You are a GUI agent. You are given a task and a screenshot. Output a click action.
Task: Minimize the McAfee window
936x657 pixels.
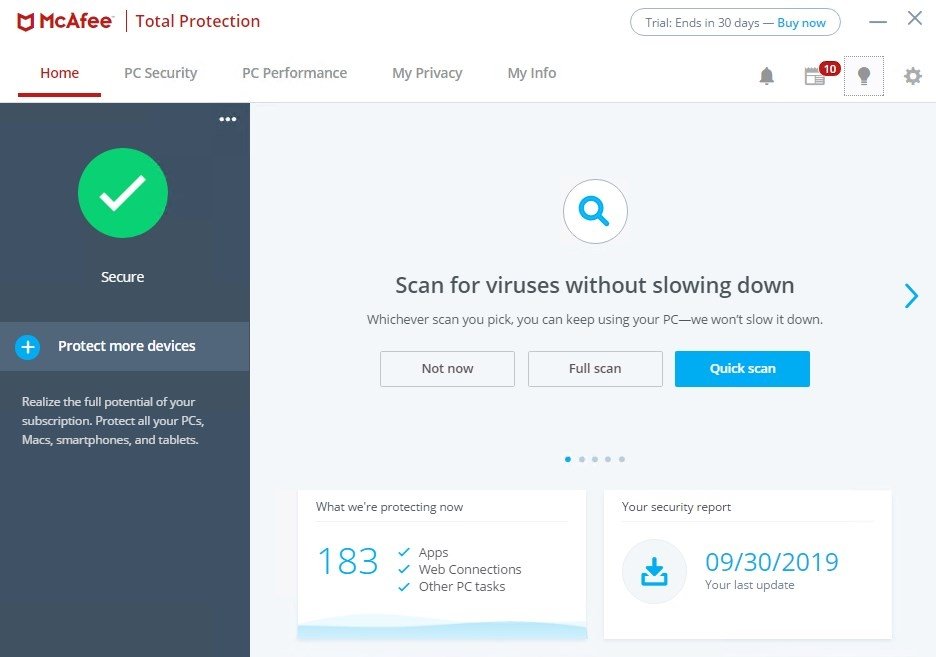click(878, 22)
